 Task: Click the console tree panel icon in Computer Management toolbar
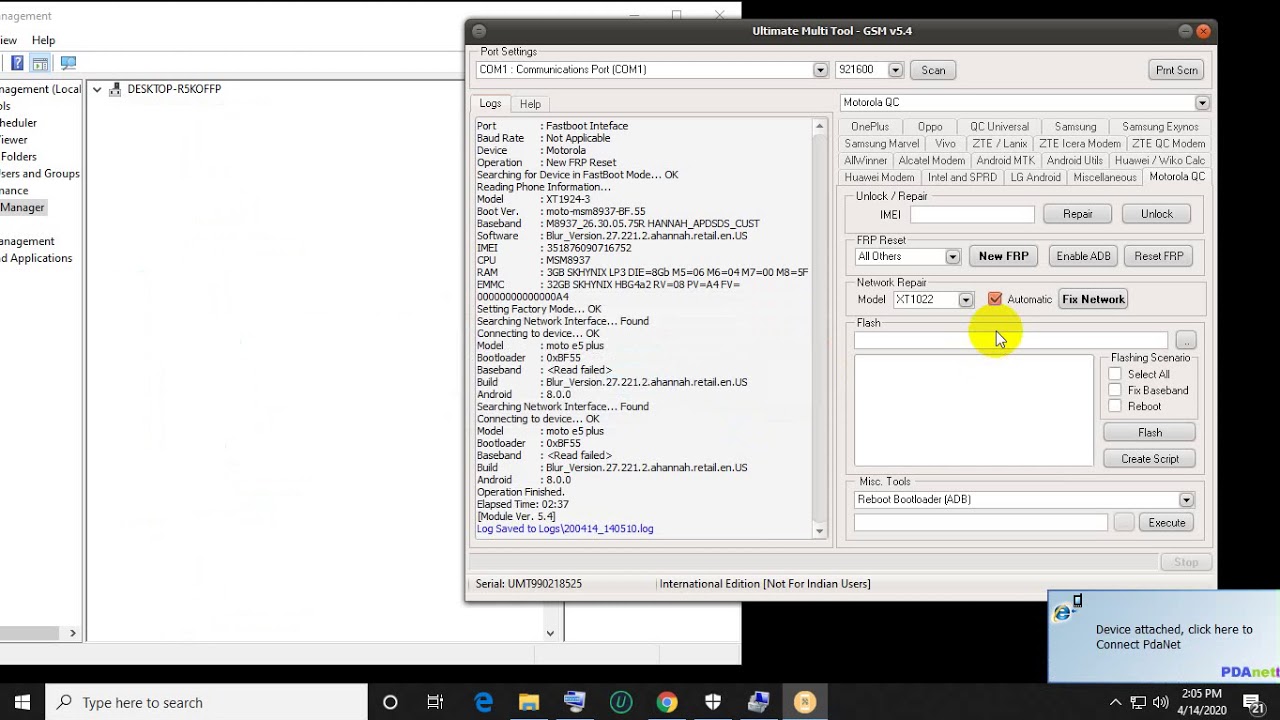pyautogui.click(x=40, y=63)
